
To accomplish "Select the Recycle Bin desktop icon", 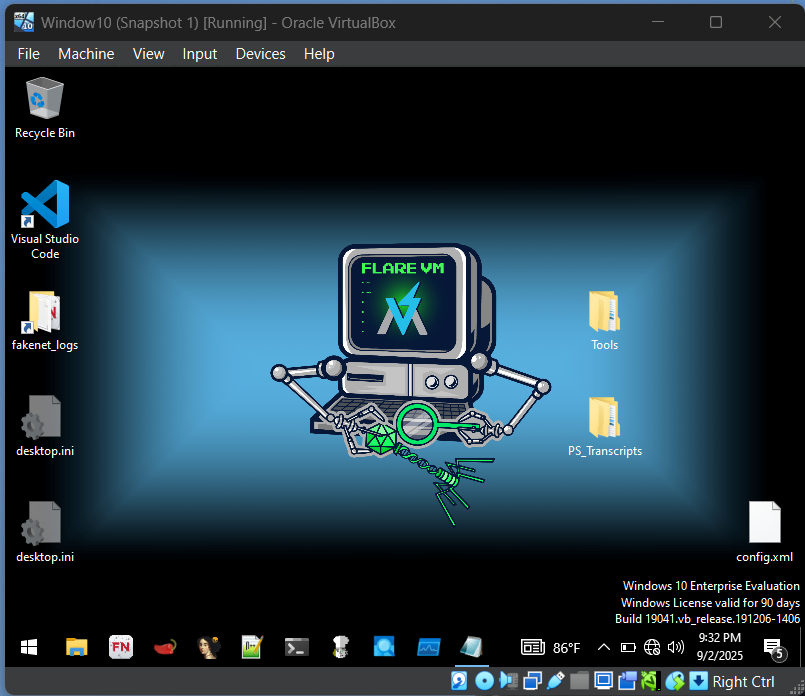I will click(x=45, y=108).
